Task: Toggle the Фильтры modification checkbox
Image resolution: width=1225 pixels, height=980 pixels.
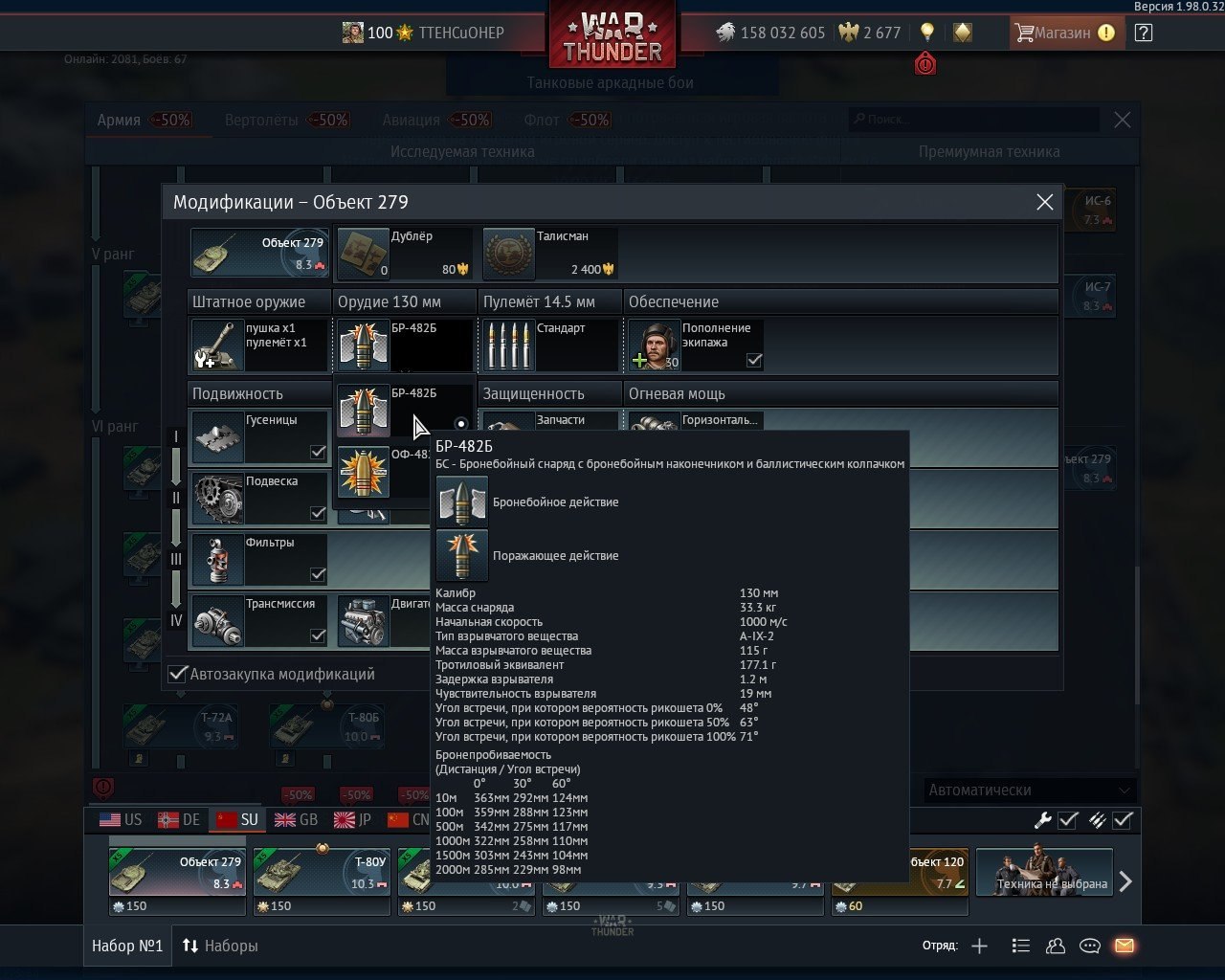Action: tap(318, 574)
